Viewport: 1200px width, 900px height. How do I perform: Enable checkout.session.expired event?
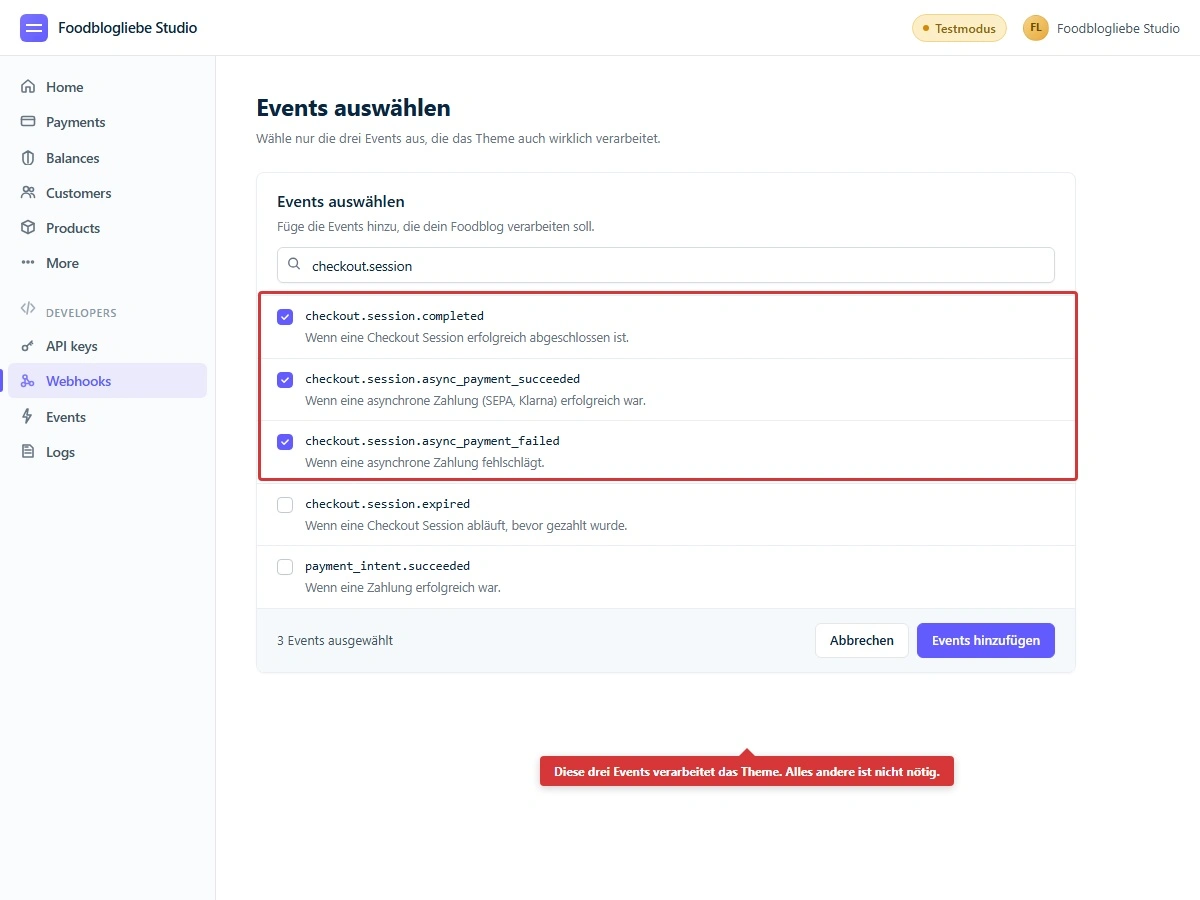(x=285, y=504)
